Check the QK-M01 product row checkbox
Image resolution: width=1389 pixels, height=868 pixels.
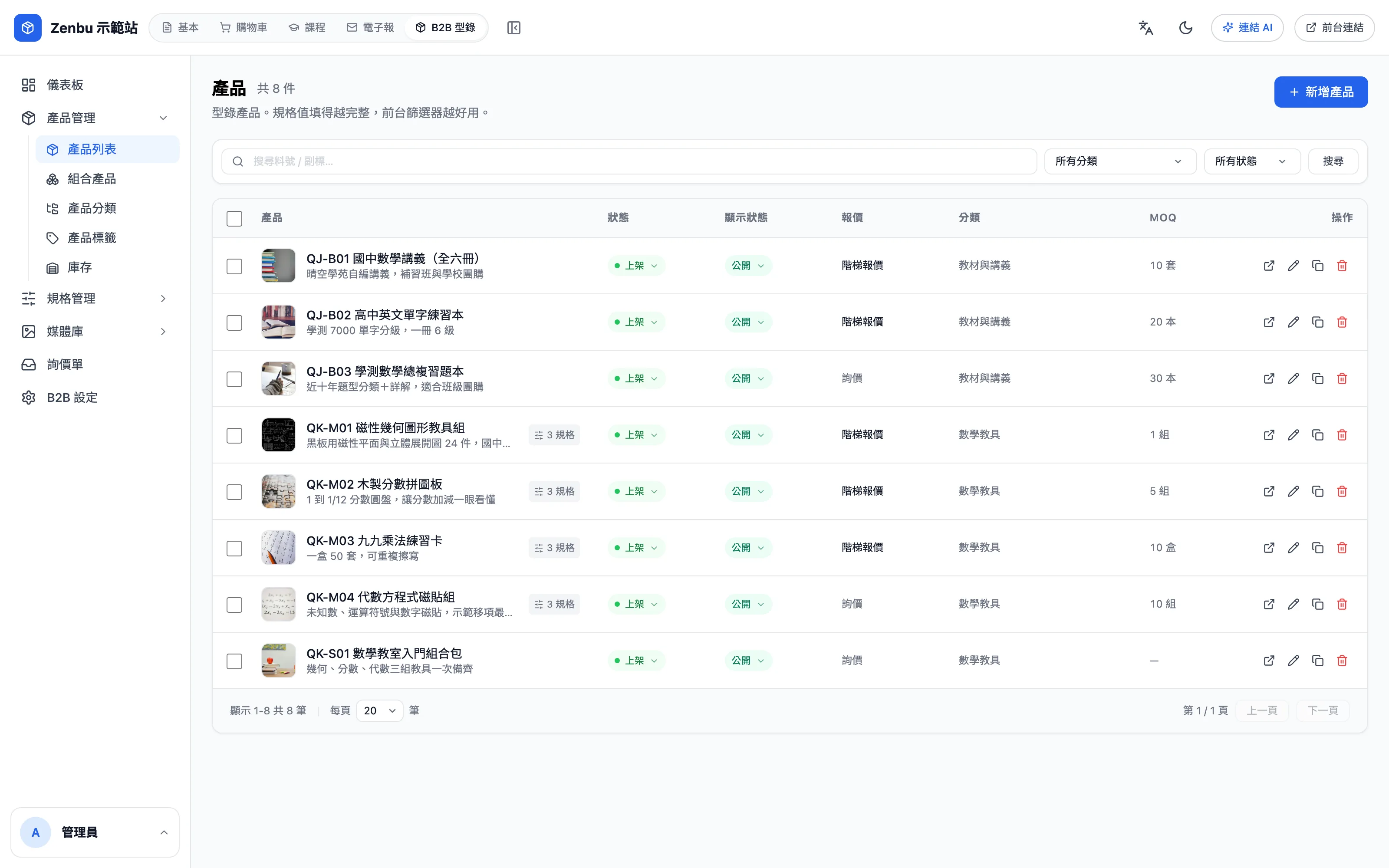click(x=234, y=436)
